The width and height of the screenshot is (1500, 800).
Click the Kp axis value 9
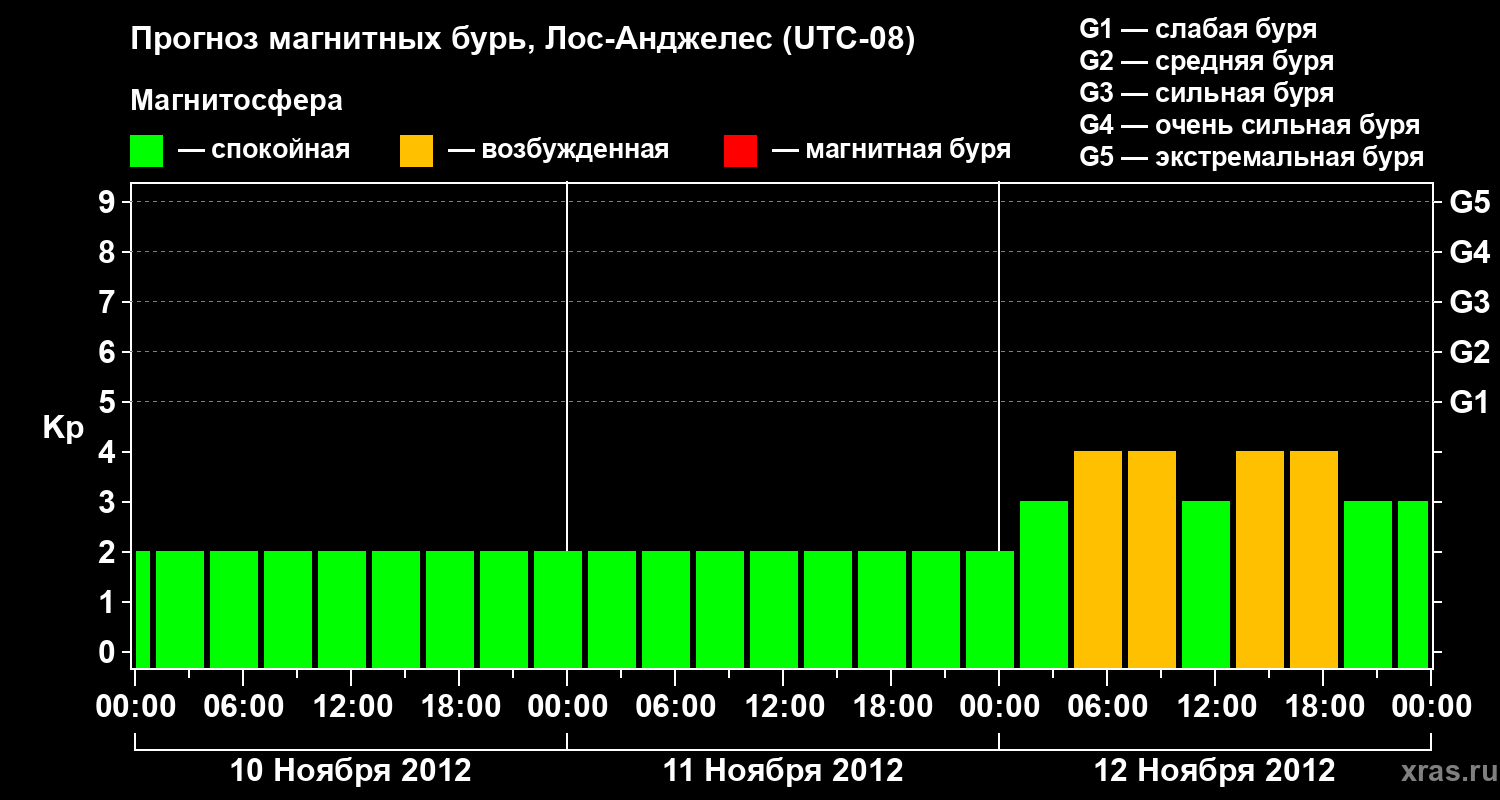[109, 202]
